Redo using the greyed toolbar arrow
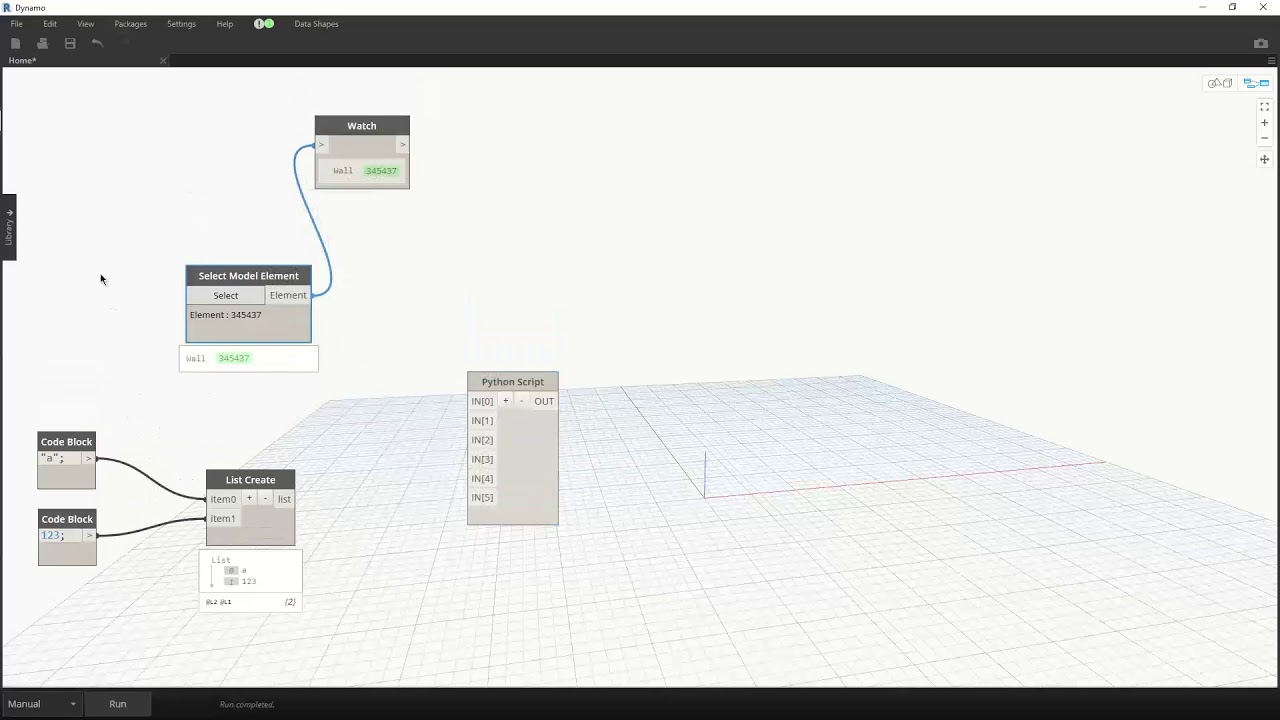 125,43
